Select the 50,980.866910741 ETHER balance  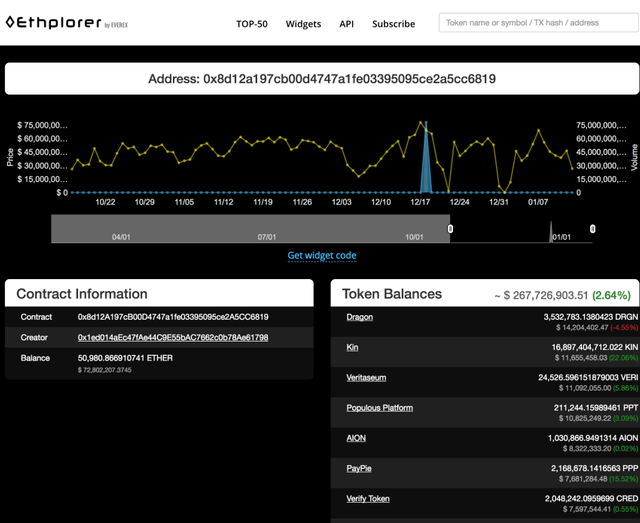(125, 358)
